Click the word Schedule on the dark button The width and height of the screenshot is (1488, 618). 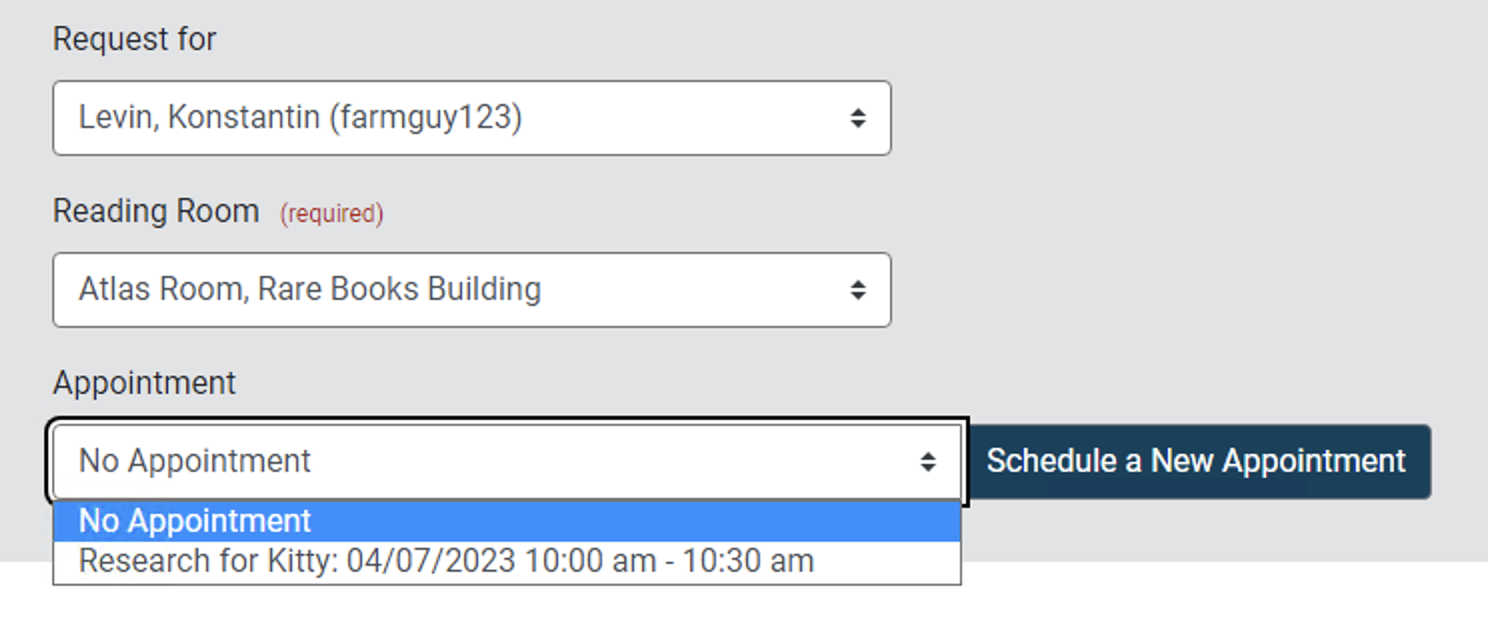pos(1049,461)
